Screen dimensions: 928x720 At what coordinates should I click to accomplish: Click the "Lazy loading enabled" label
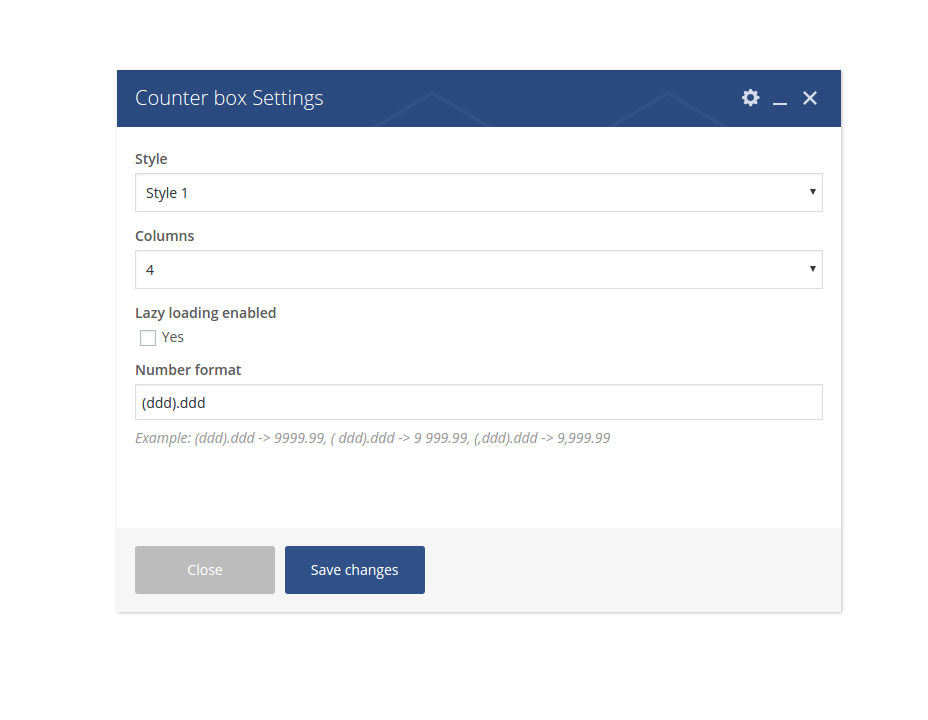coord(205,313)
